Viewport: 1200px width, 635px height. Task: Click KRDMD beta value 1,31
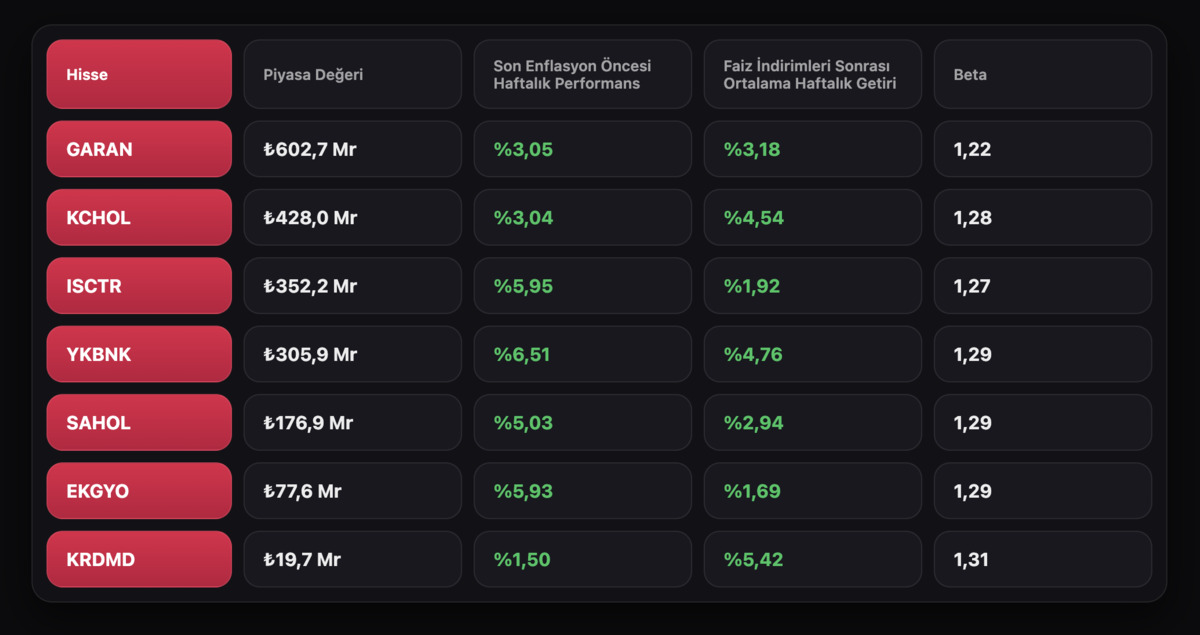coord(1043,559)
